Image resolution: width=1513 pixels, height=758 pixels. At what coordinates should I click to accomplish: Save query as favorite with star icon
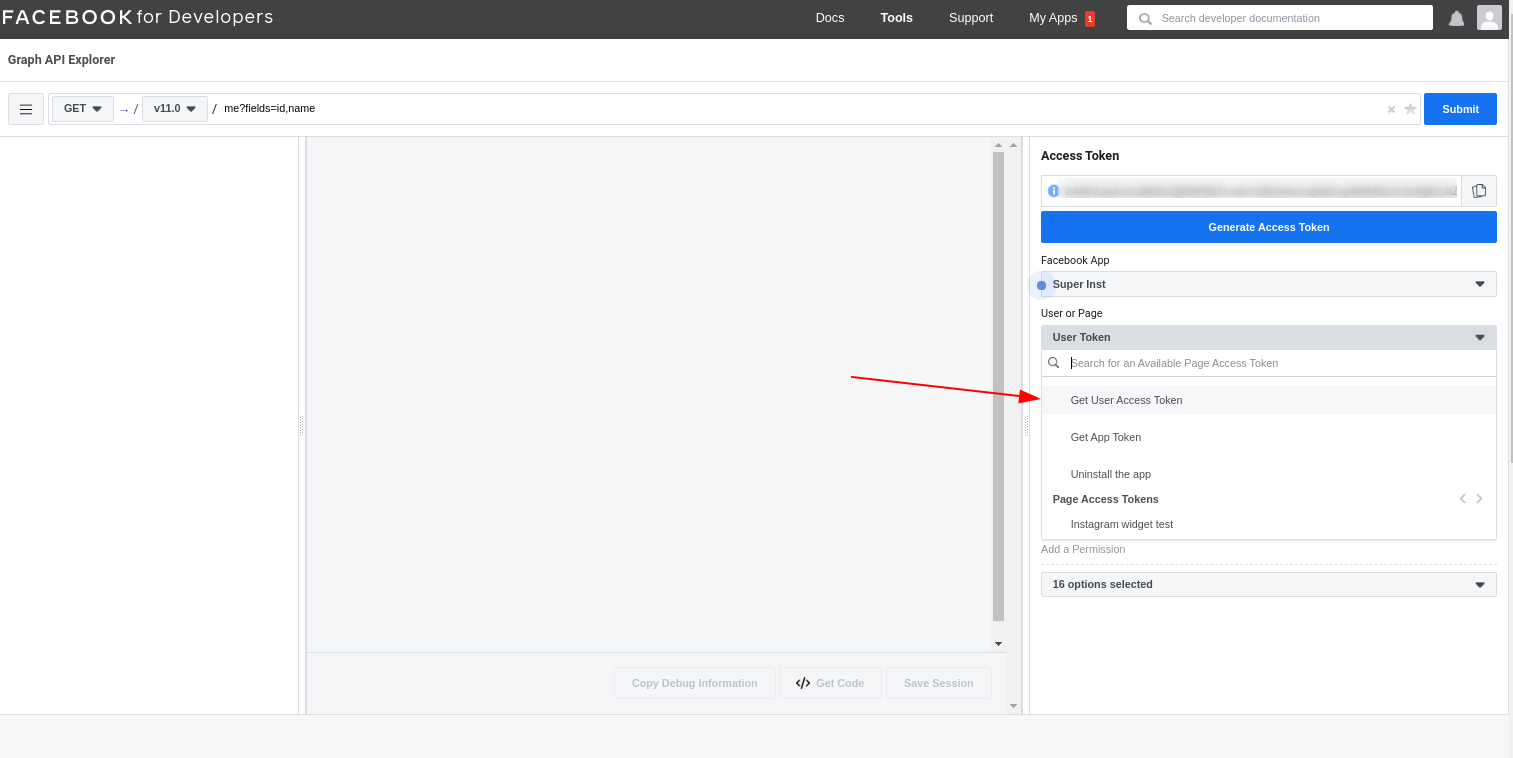[1410, 109]
